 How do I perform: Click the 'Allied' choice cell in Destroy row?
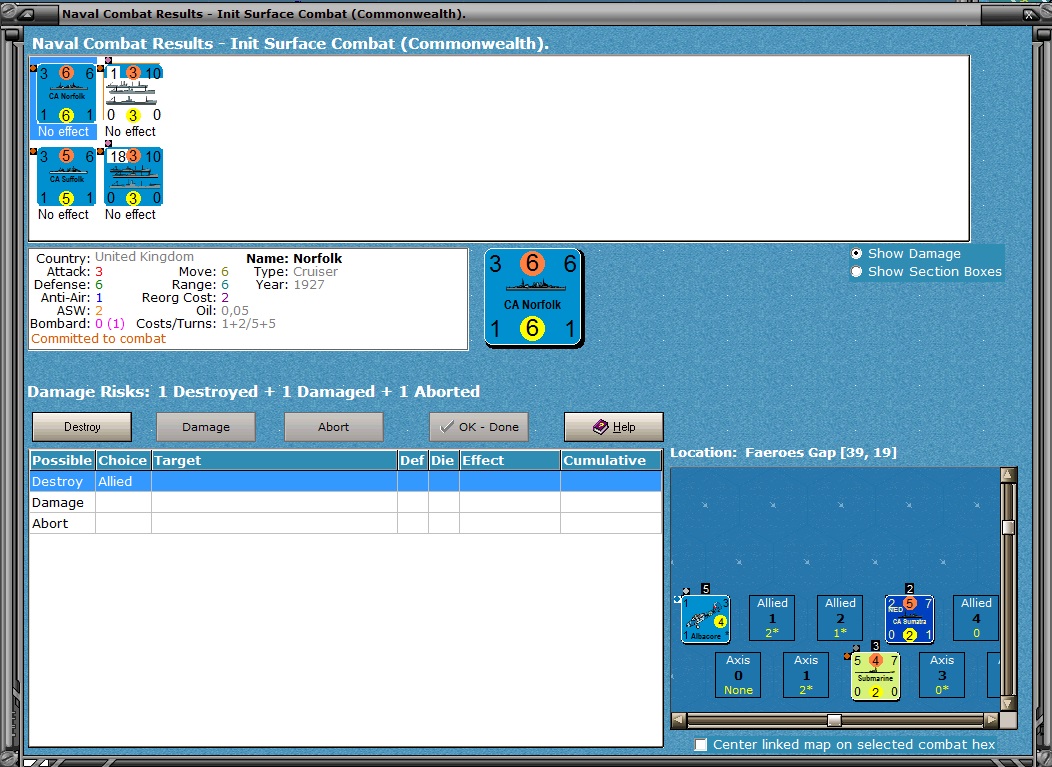pyautogui.click(x=123, y=481)
